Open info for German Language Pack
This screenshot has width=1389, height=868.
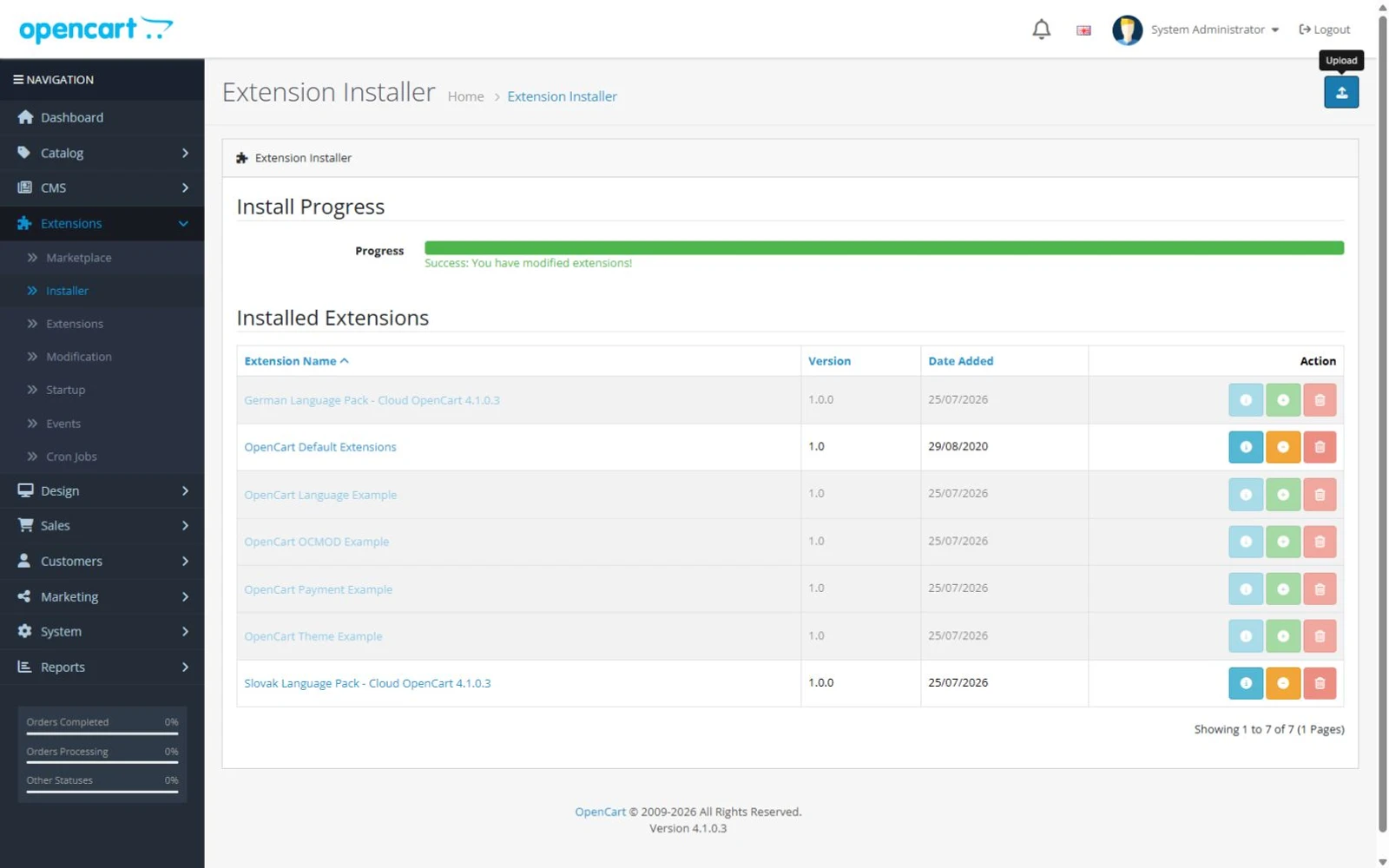pos(1245,400)
